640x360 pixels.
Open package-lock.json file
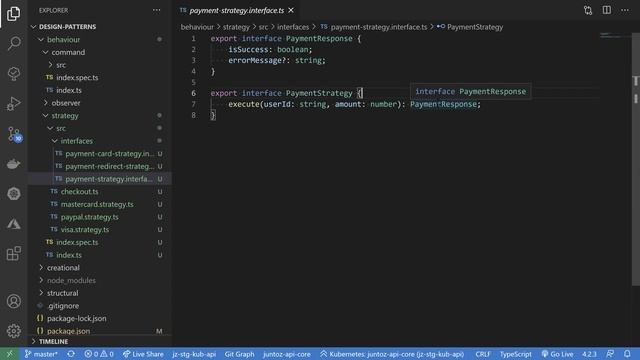click(76, 318)
